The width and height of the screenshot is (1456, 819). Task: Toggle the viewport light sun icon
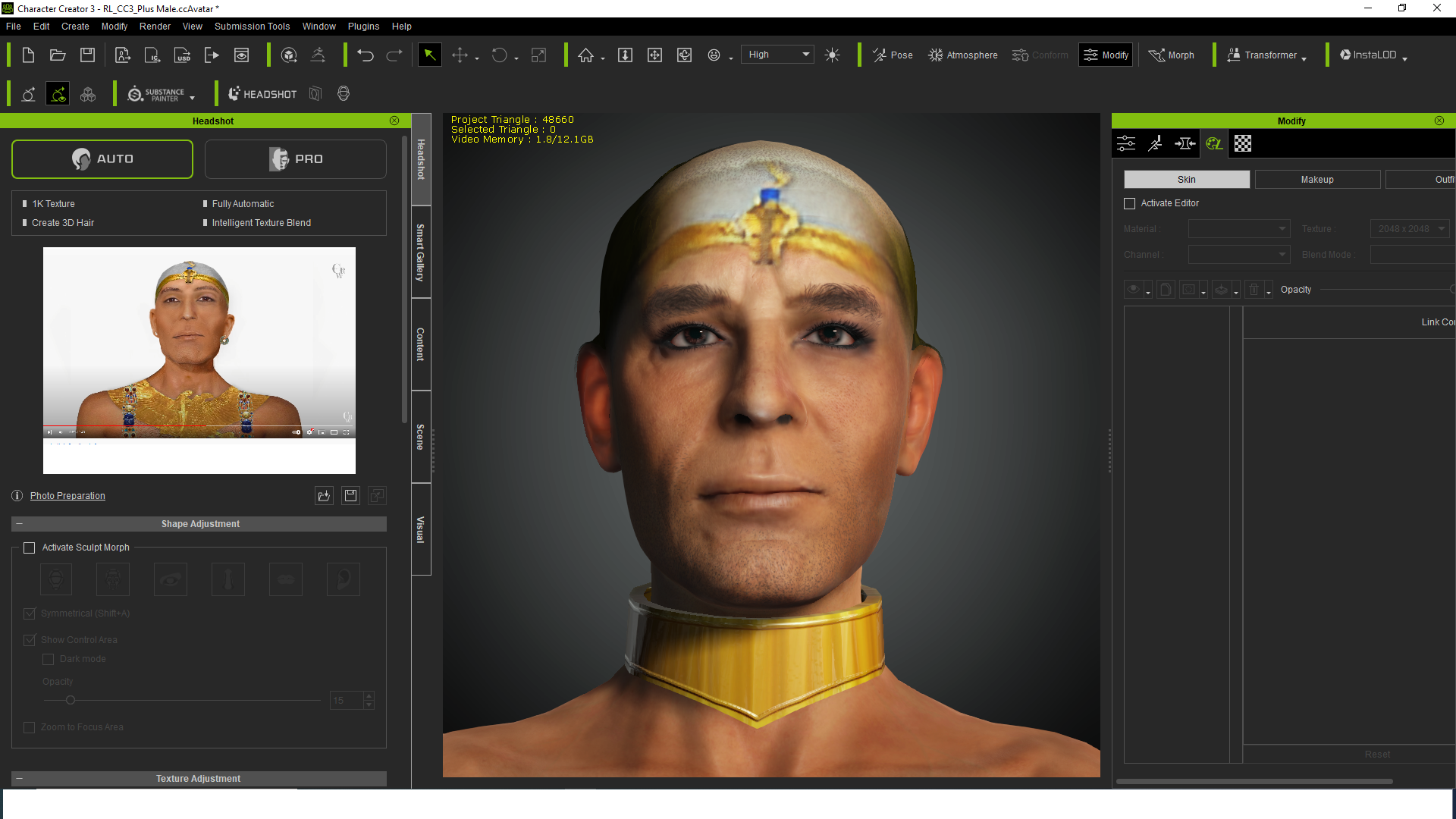(x=832, y=55)
